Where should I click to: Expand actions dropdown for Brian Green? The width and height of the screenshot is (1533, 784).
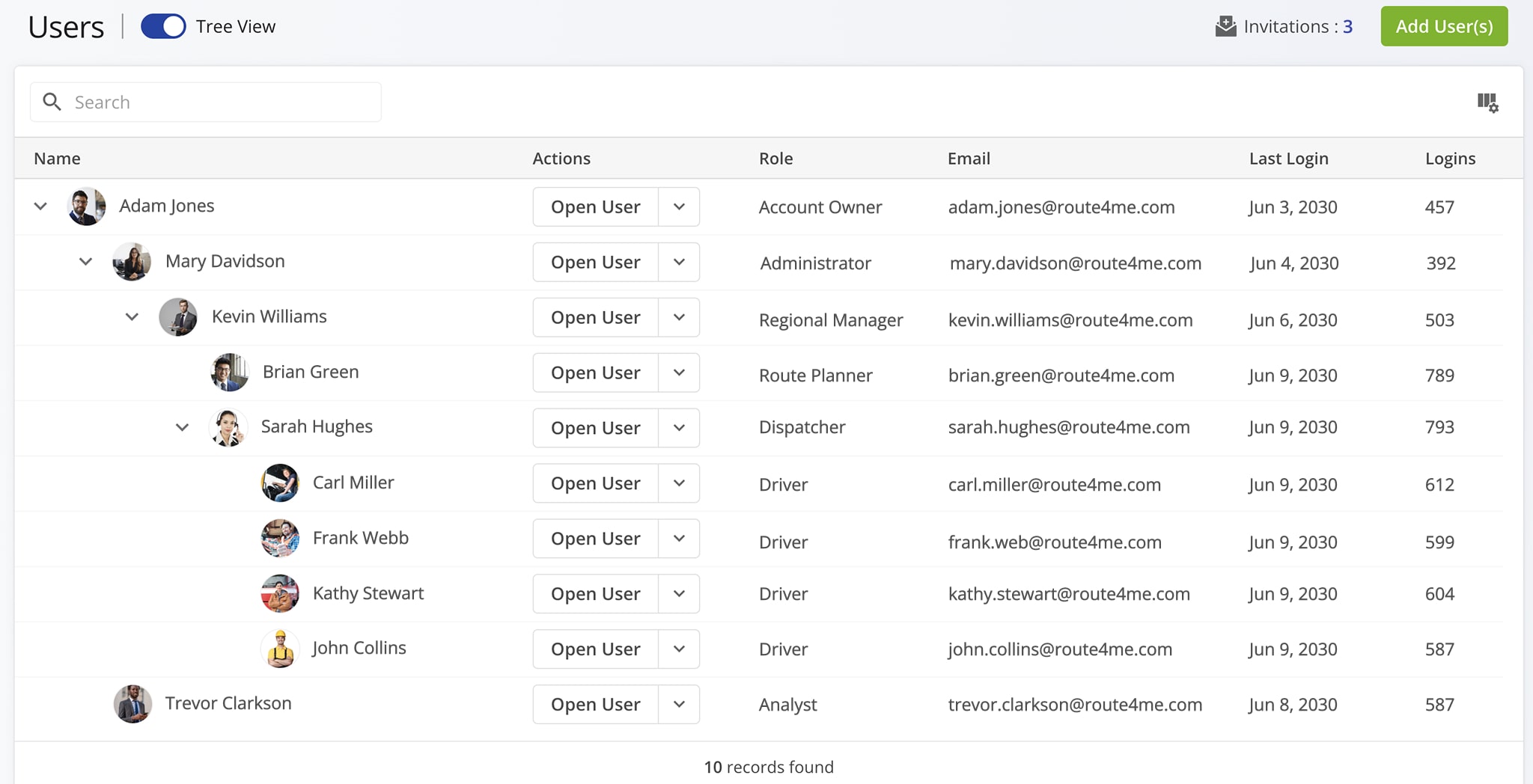679,373
